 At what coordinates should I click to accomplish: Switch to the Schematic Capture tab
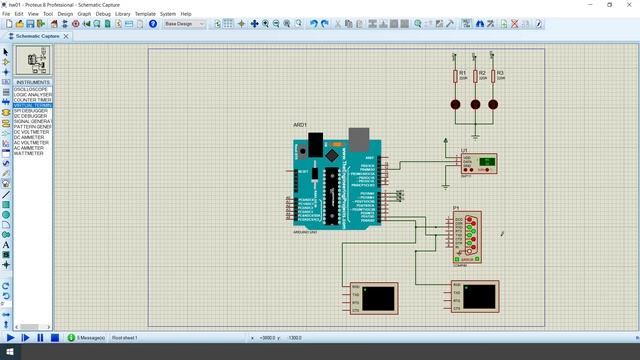pyautogui.click(x=37, y=36)
